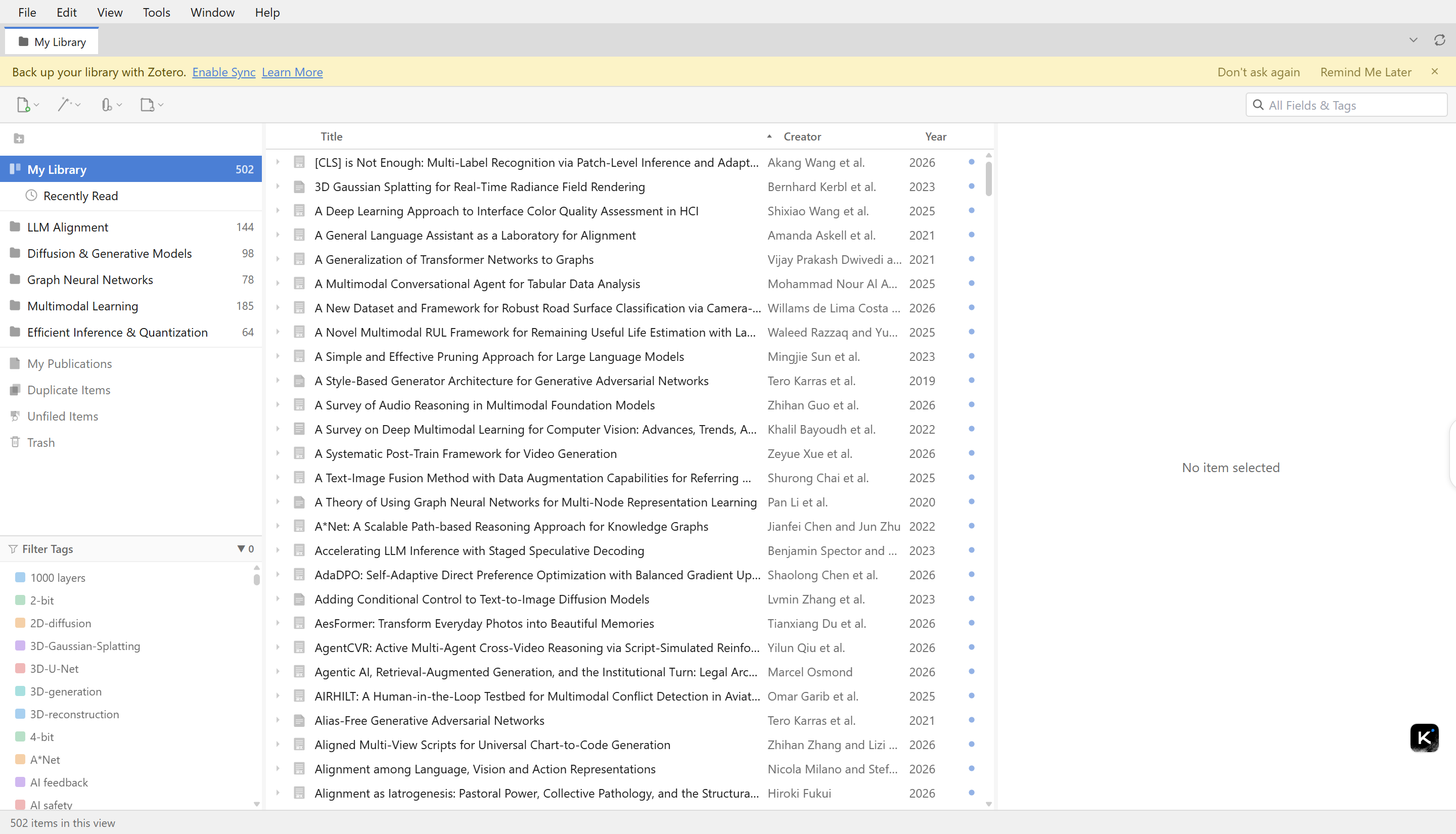
Task: Open the Add Attachment paperclip menu
Action: [111, 105]
